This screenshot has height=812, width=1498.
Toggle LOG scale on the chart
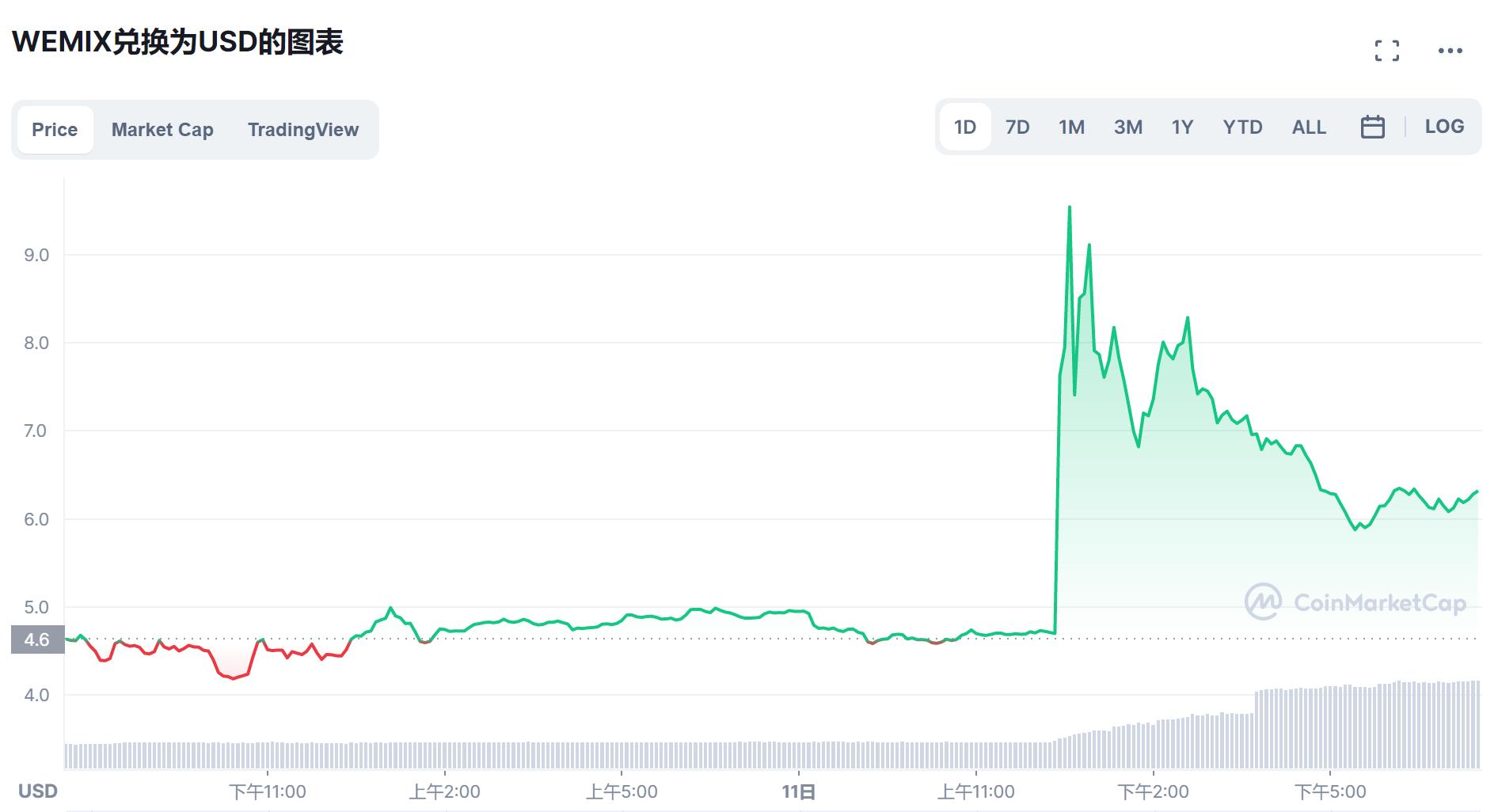(1444, 127)
